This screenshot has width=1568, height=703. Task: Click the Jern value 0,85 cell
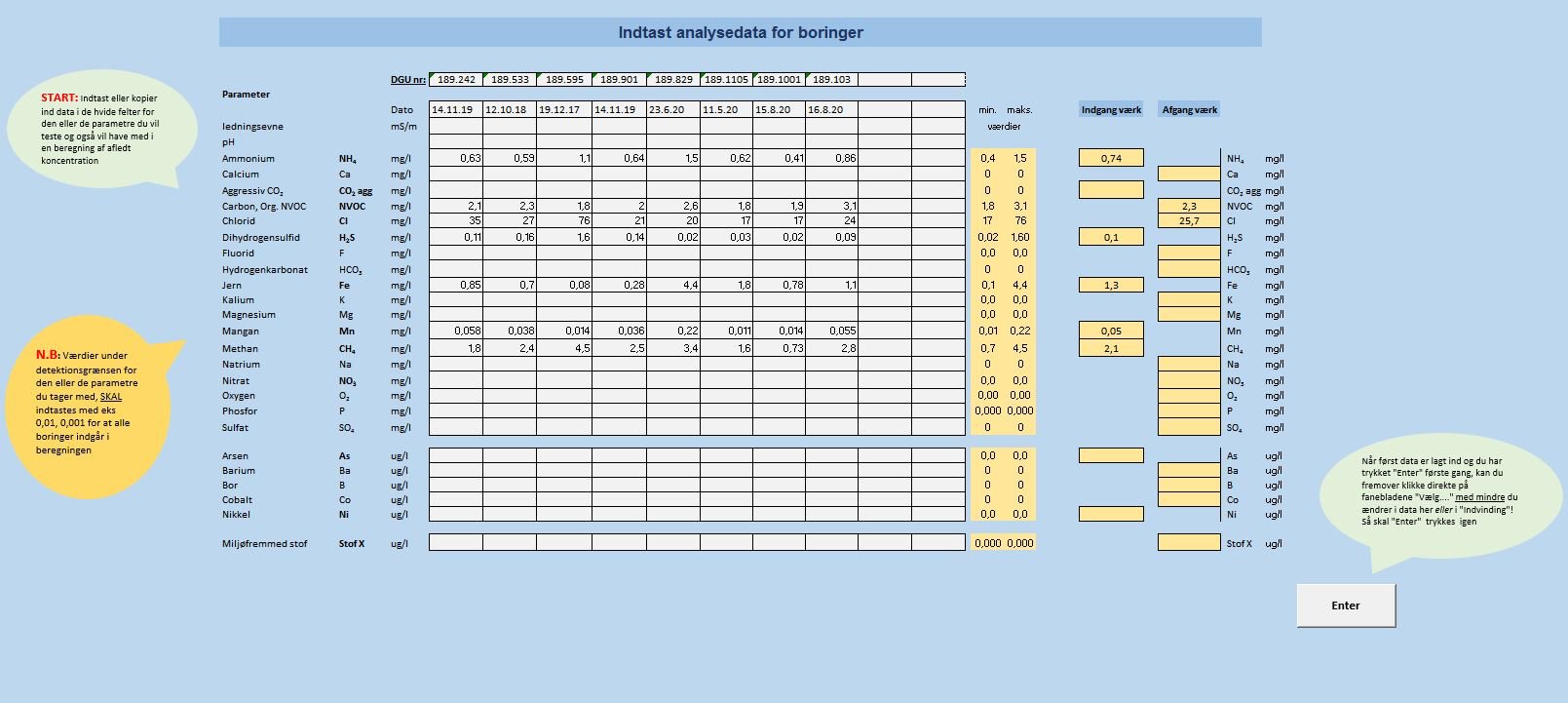tap(456, 286)
